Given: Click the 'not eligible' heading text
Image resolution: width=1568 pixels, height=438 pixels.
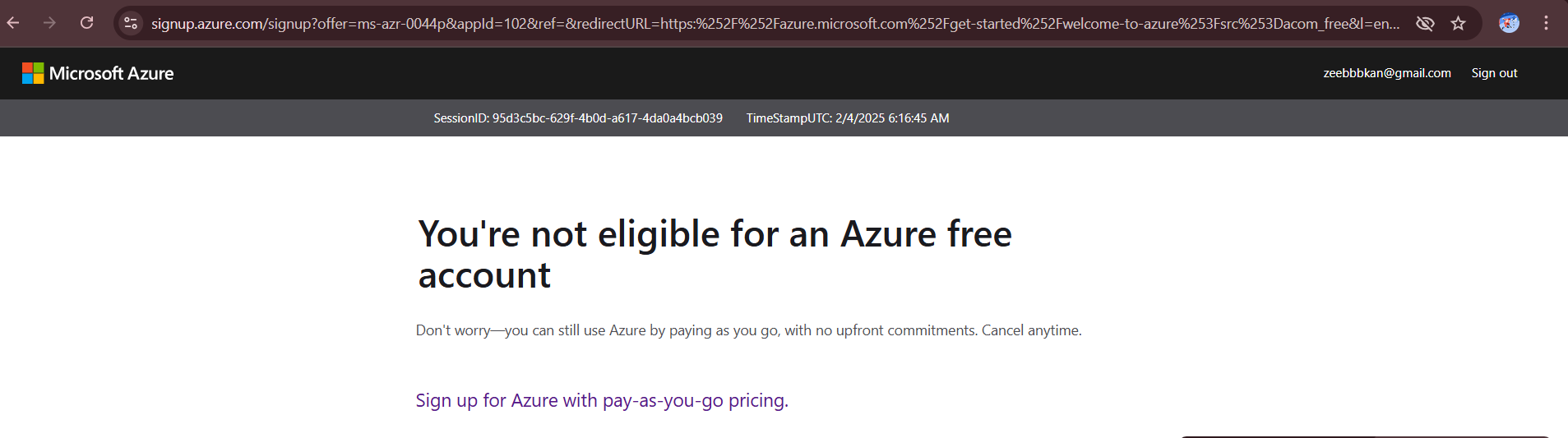Looking at the screenshot, I should (x=715, y=255).
